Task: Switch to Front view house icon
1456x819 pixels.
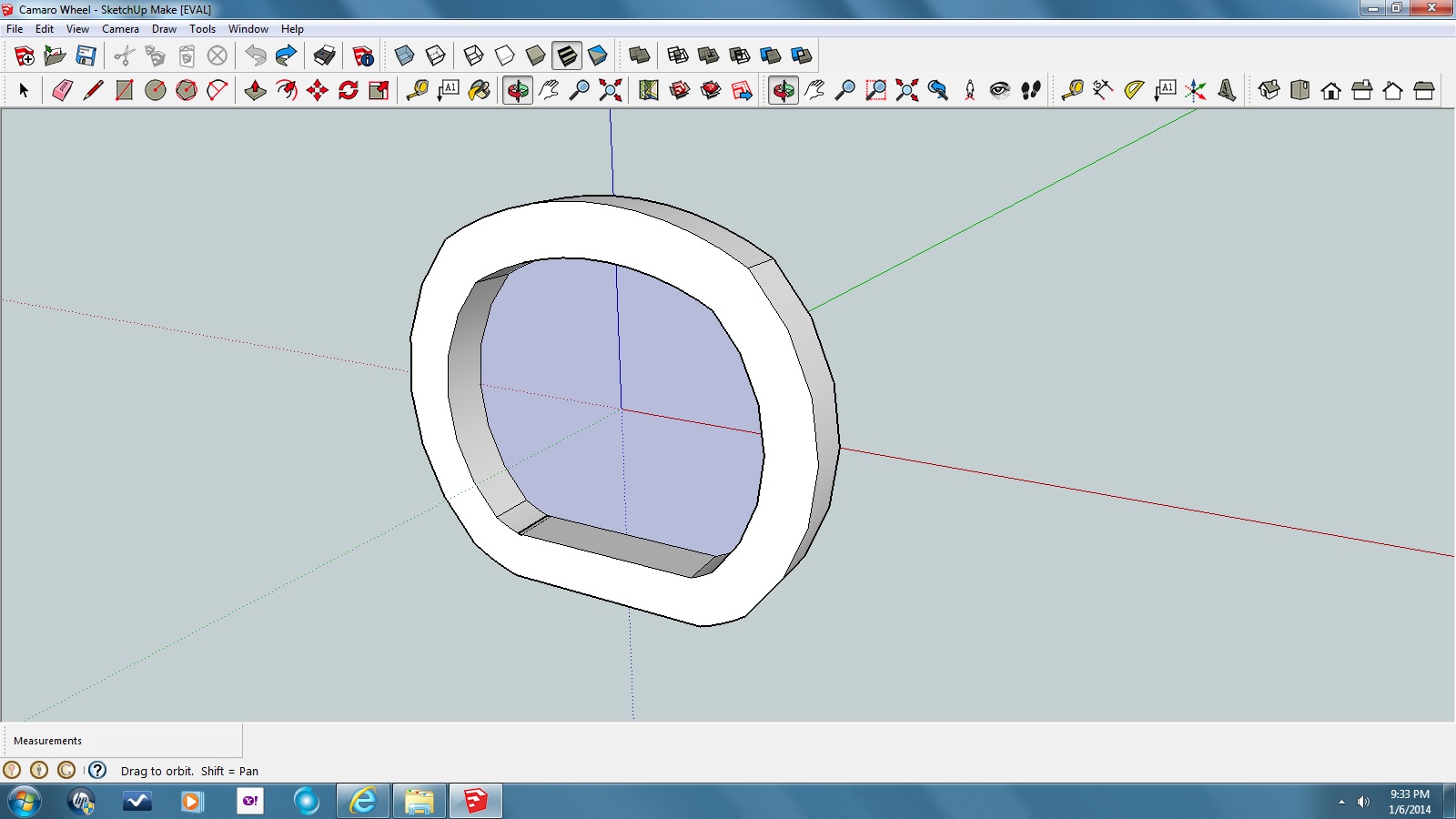Action: point(1331,90)
